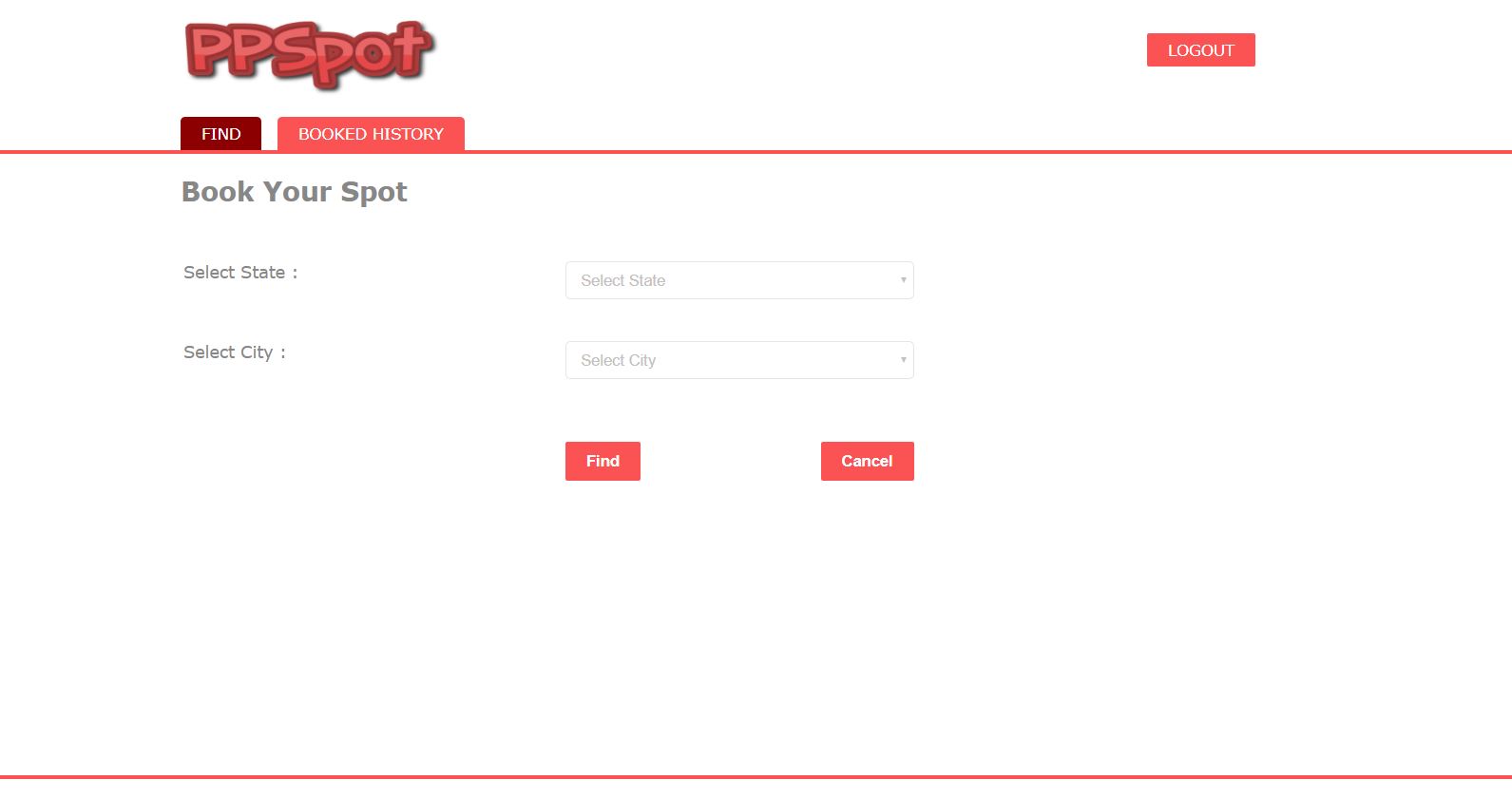Click the "Select City :" field label

click(x=235, y=352)
